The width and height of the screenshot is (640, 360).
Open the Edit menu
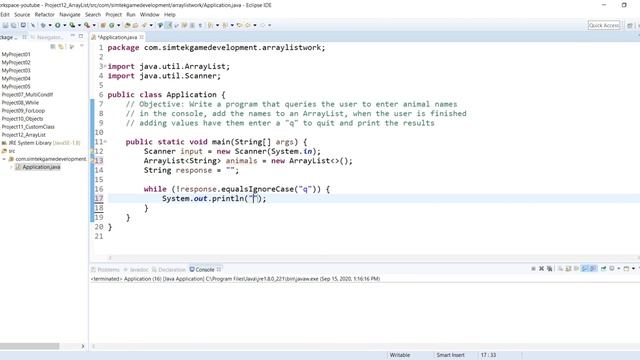tap(4, 14)
